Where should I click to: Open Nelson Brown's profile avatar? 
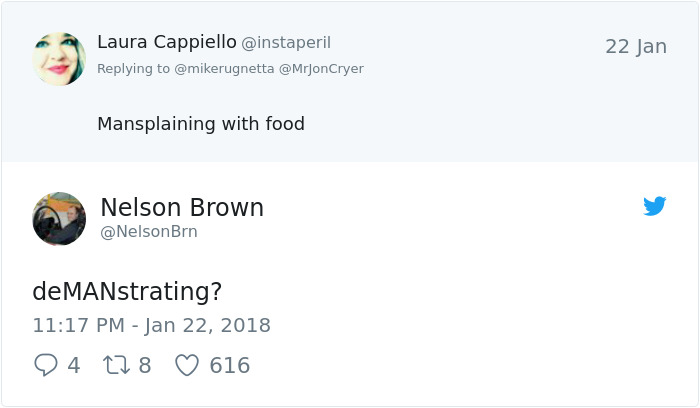pos(59,219)
